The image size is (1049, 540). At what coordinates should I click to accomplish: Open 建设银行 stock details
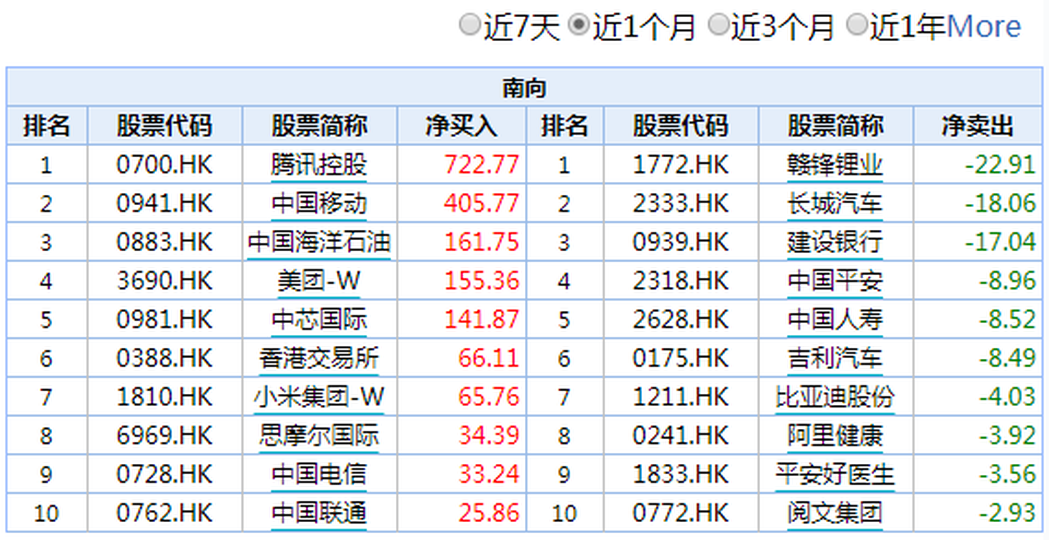(835, 242)
